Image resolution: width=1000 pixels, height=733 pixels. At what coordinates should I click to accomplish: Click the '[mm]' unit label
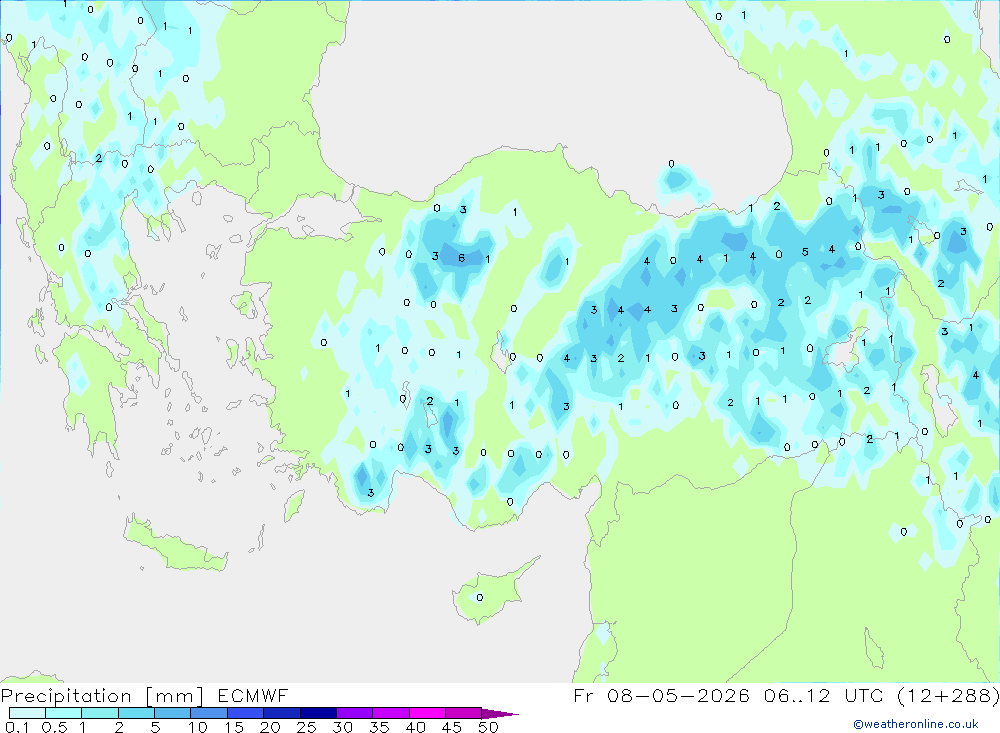click(x=175, y=696)
